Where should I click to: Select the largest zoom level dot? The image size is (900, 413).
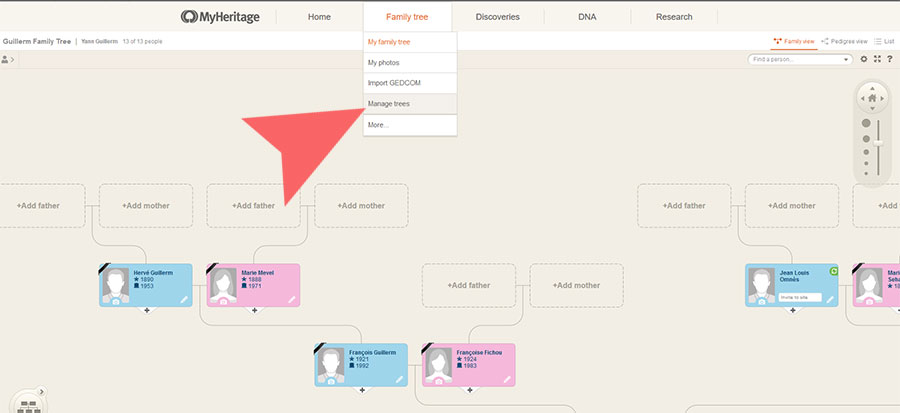click(866, 123)
